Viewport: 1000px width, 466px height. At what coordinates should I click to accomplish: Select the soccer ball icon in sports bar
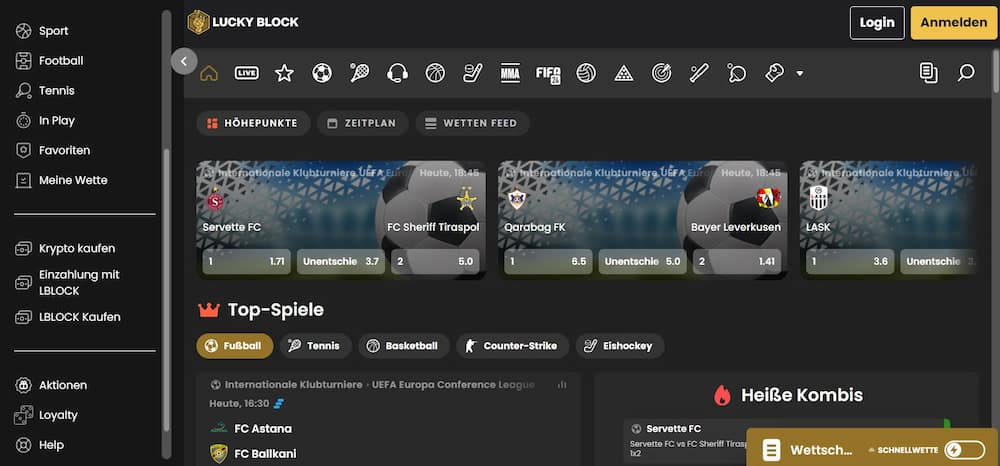tap(322, 73)
